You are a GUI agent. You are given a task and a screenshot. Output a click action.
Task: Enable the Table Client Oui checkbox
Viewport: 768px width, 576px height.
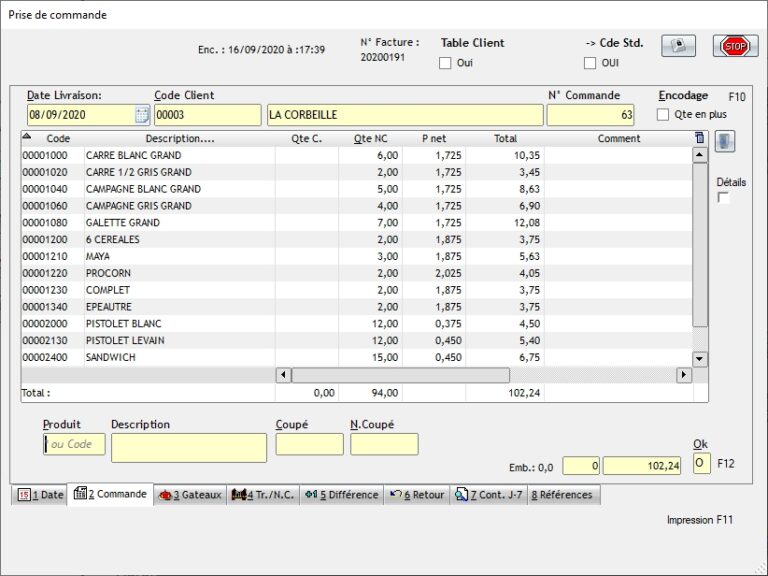(446, 64)
